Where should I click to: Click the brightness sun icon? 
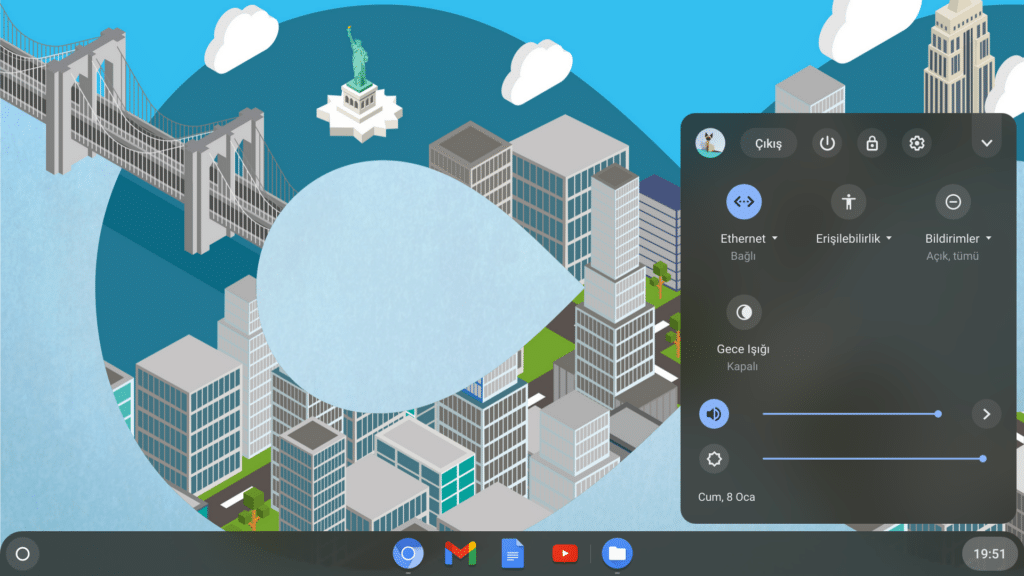click(x=714, y=458)
